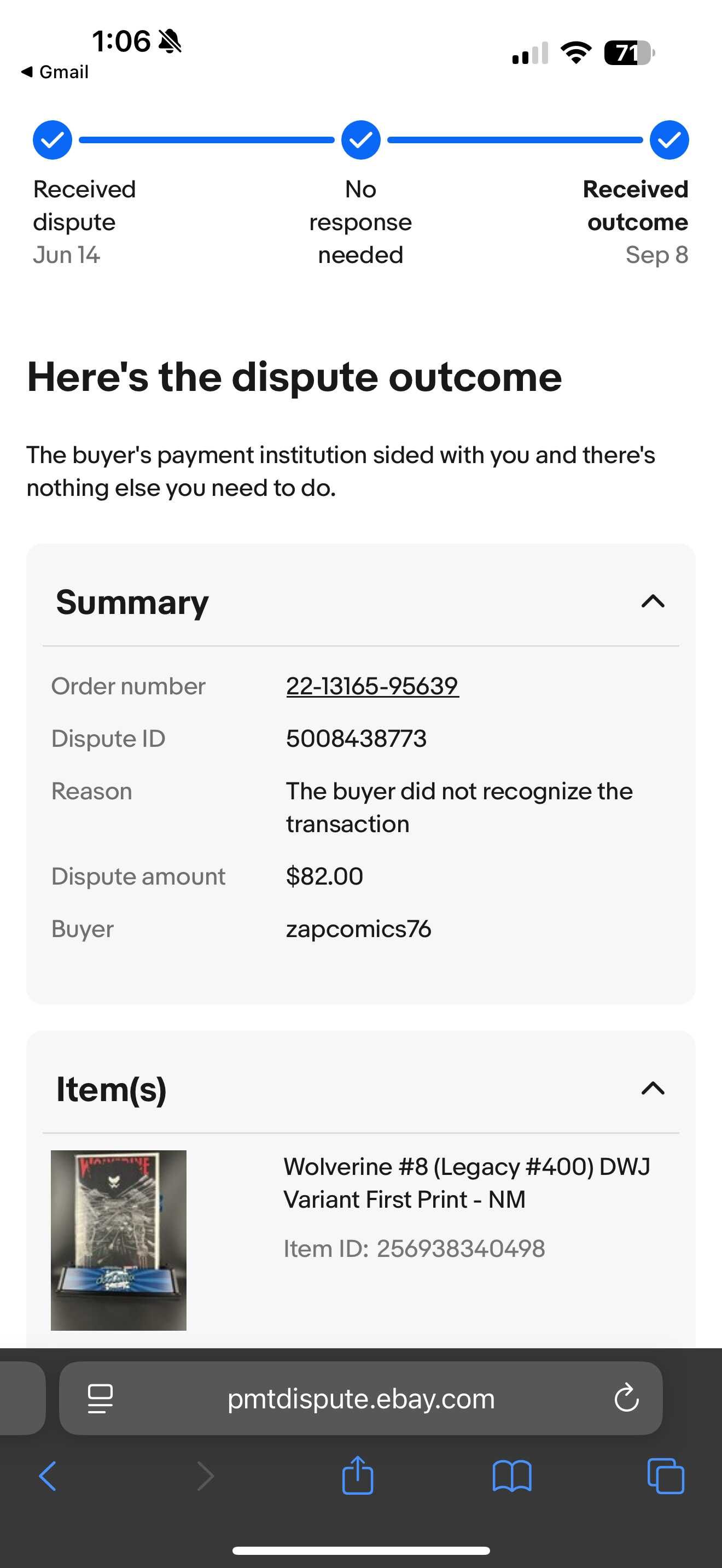Show all open Safari tabs

[665, 1476]
